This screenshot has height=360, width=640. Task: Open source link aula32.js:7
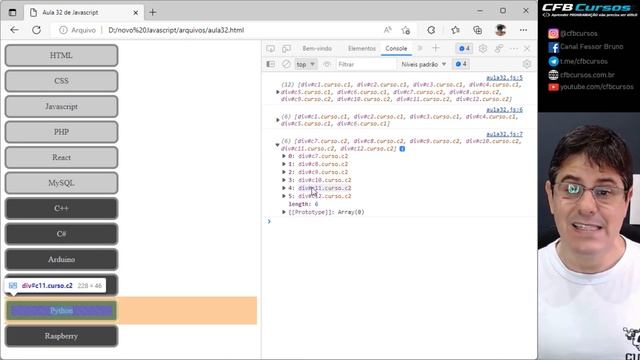click(504, 134)
